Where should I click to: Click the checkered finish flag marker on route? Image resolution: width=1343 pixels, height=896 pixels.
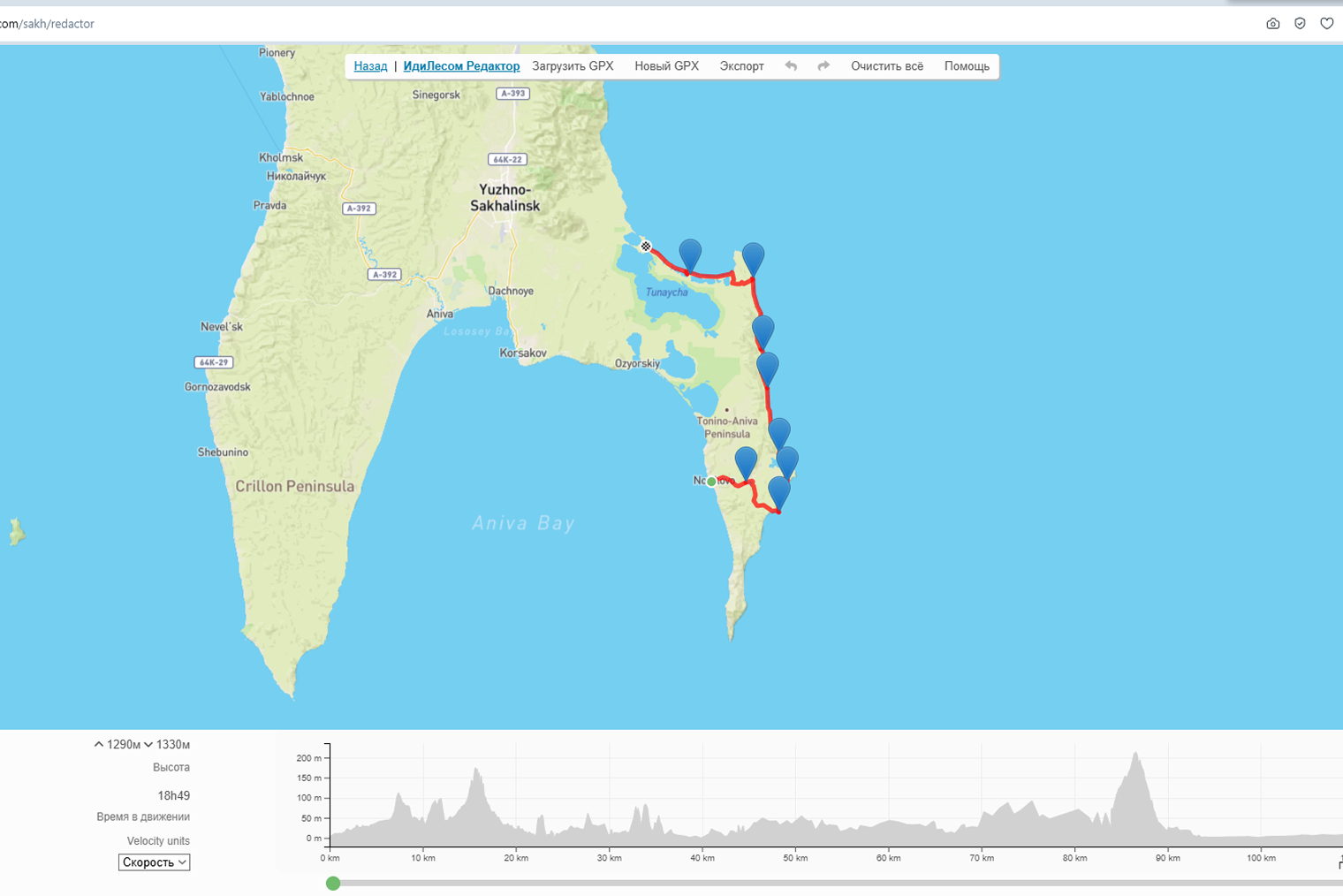(646, 247)
